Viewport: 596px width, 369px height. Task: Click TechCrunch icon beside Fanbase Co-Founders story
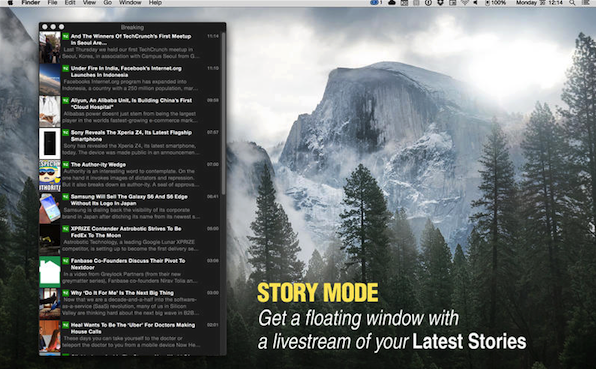(x=65, y=261)
